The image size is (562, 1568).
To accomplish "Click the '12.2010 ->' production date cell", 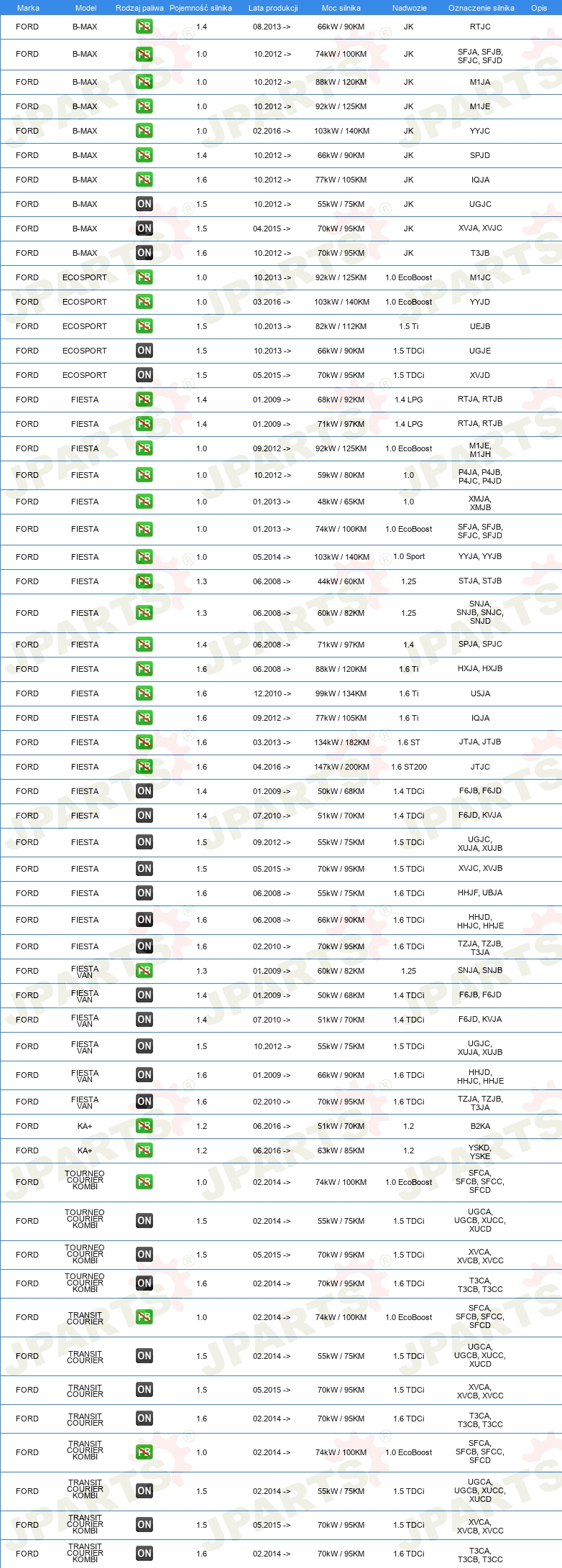I will 272,693.
